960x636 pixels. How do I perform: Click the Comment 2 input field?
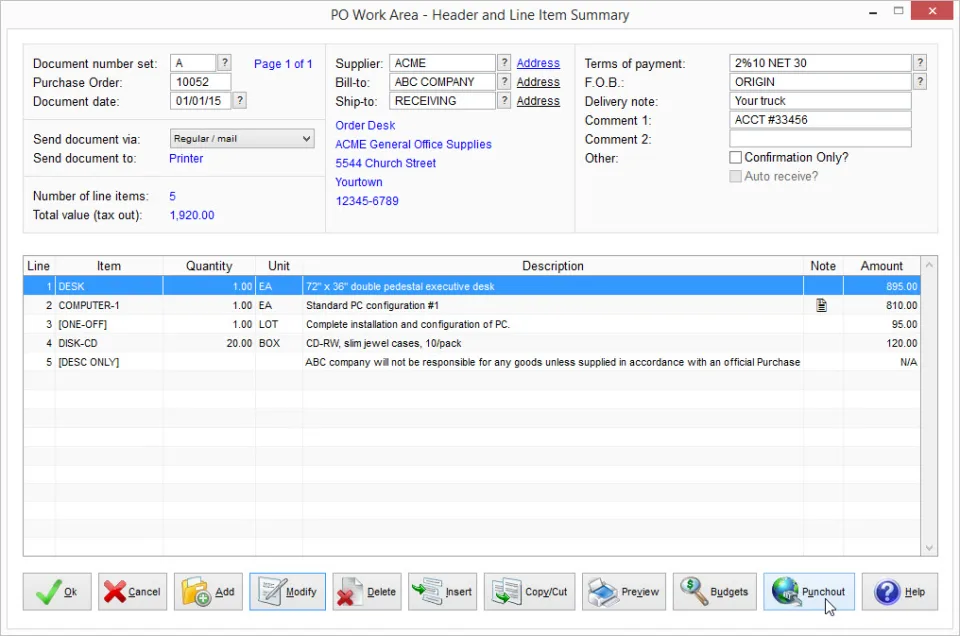[820, 139]
